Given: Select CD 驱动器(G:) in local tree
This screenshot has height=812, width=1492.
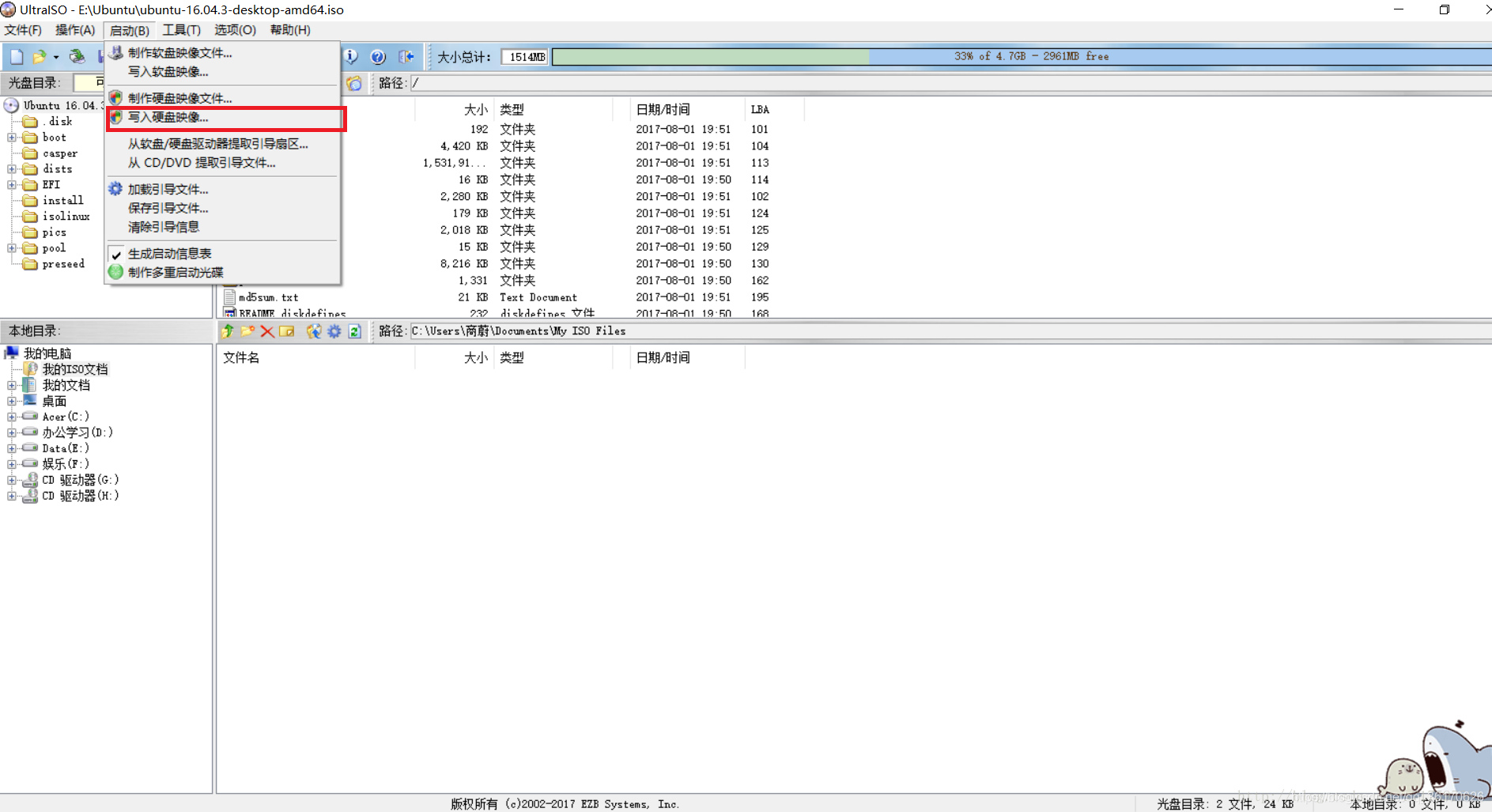Looking at the screenshot, I should click(x=80, y=480).
